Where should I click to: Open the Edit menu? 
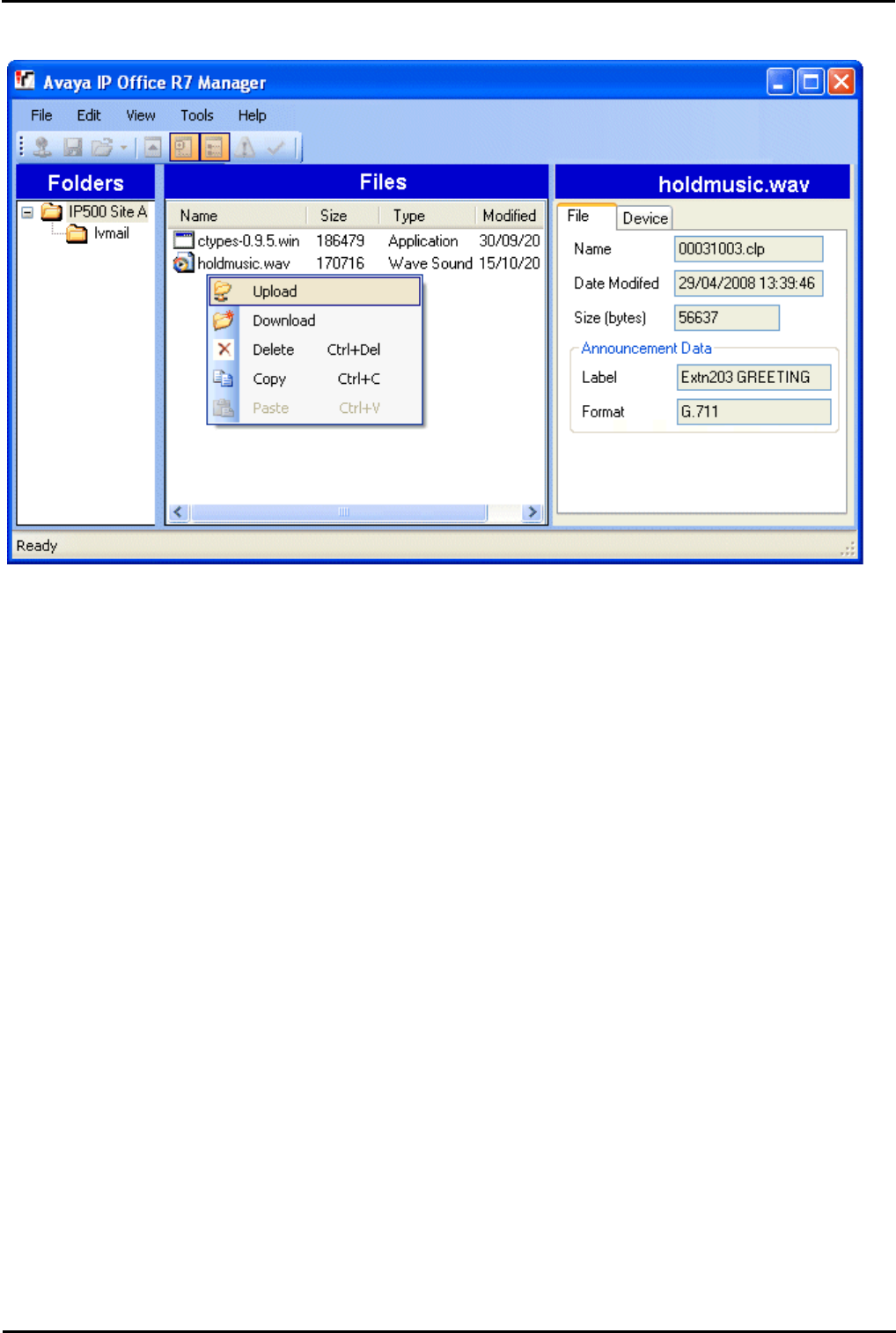tap(89, 115)
